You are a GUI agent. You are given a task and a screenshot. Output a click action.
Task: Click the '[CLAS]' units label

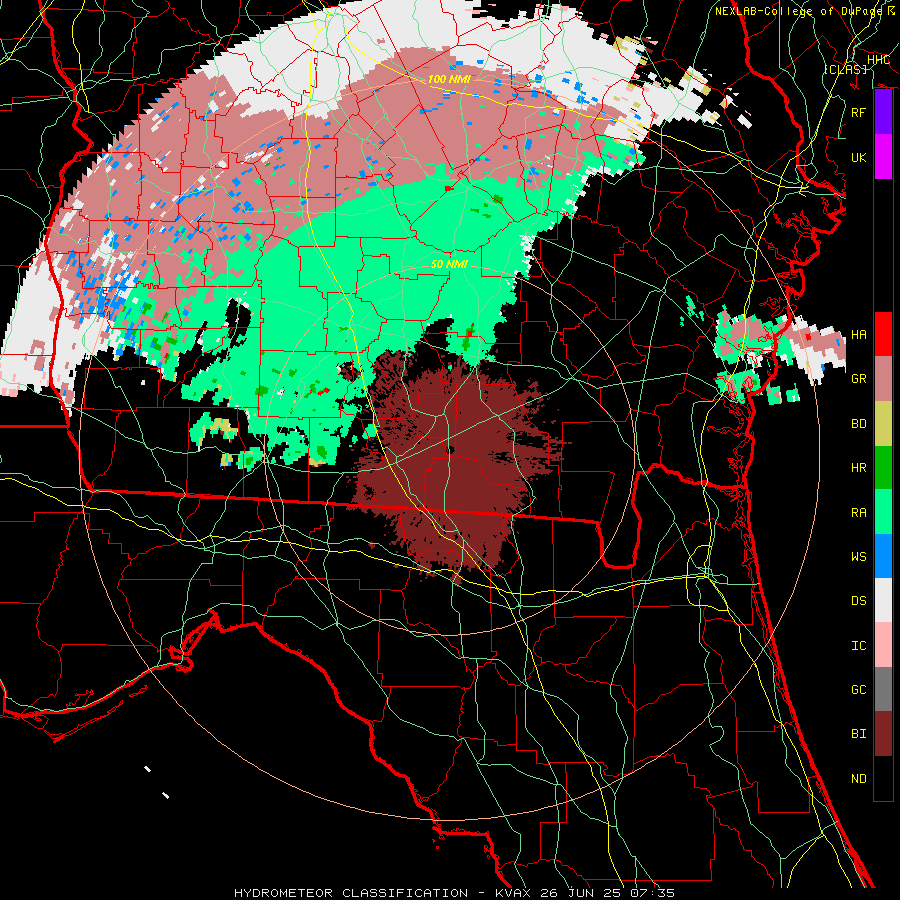tap(845, 69)
